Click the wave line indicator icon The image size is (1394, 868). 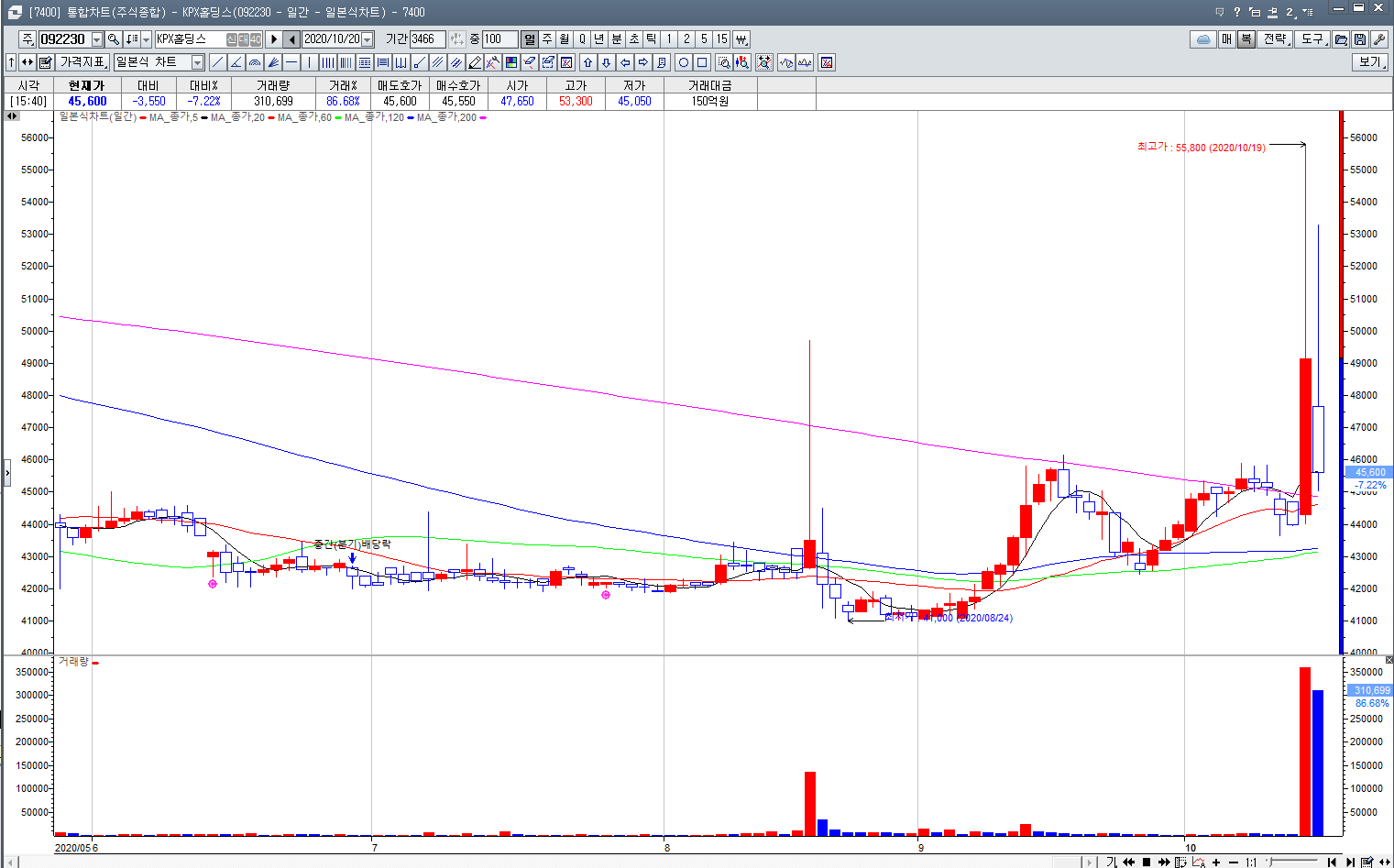pyautogui.click(x=786, y=62)
